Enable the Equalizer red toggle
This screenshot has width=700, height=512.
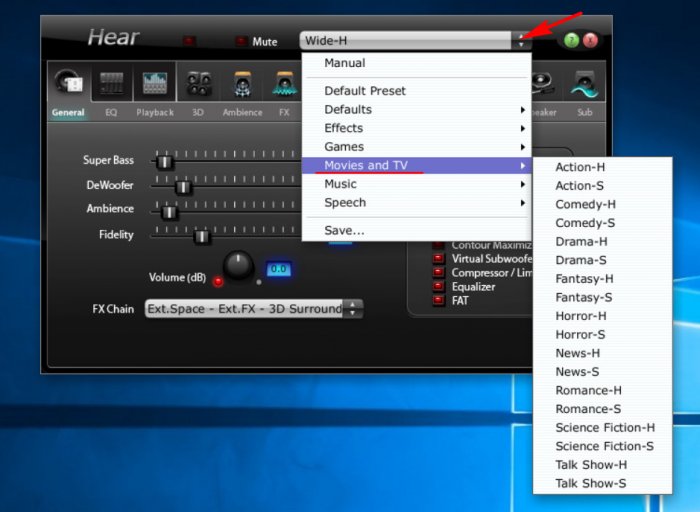click(438, 286)
